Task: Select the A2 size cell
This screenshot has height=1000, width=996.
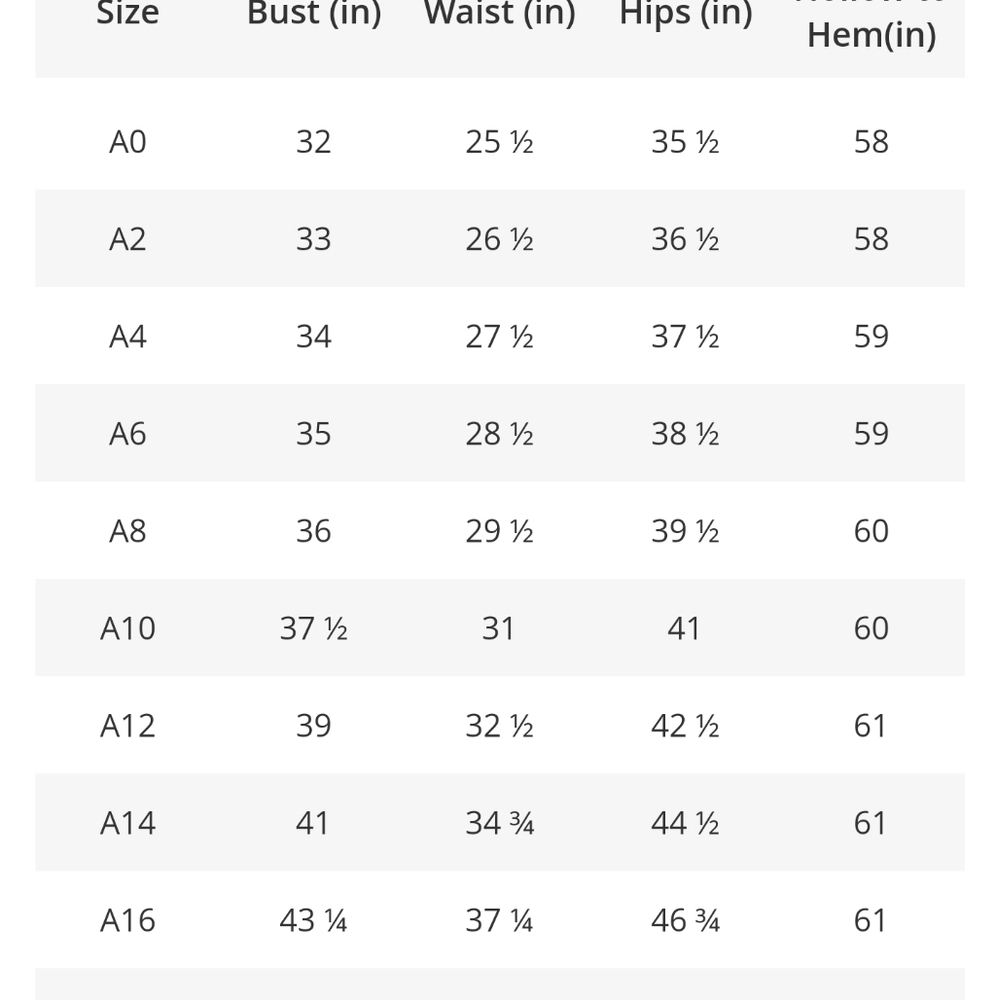Action: 127,239
